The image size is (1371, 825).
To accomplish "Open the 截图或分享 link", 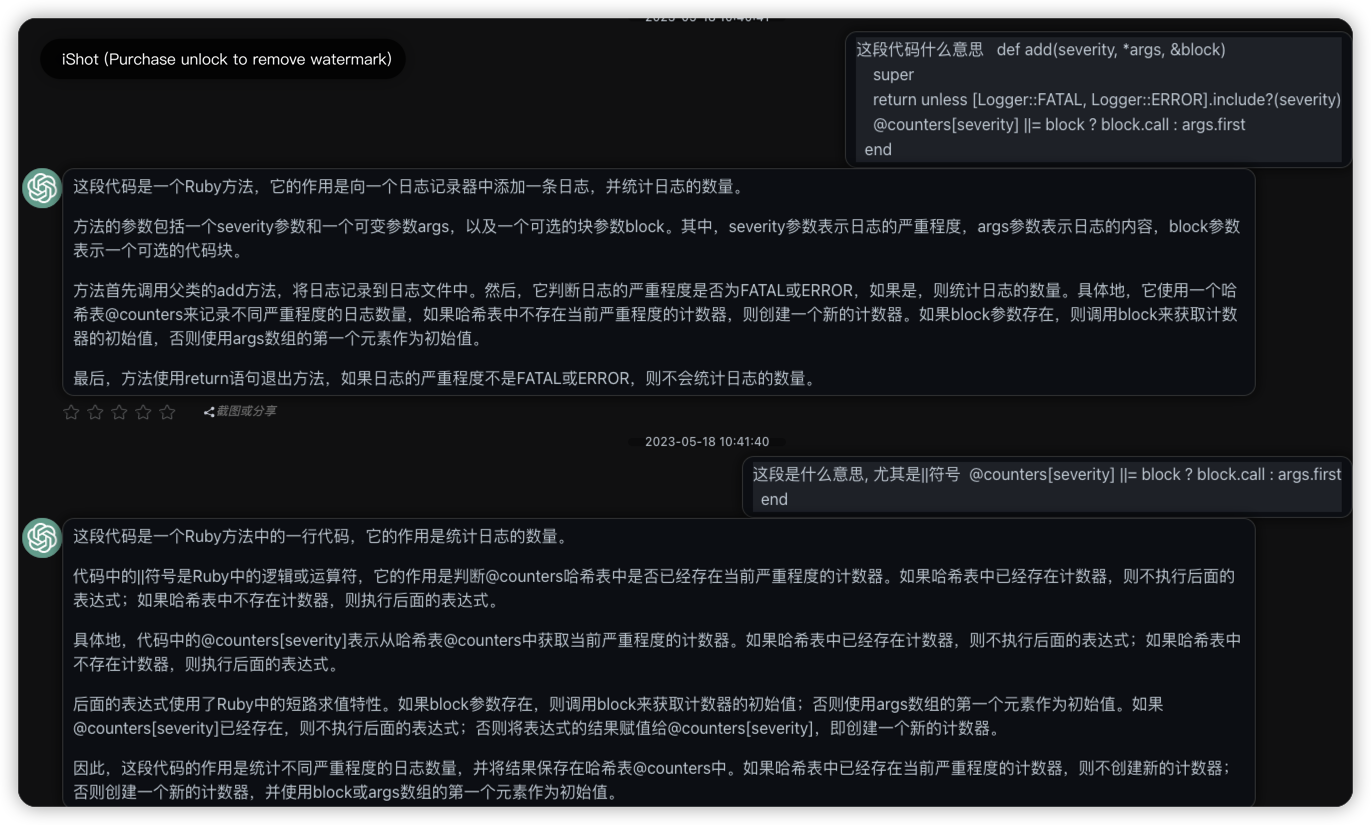I will click(246, 412).
